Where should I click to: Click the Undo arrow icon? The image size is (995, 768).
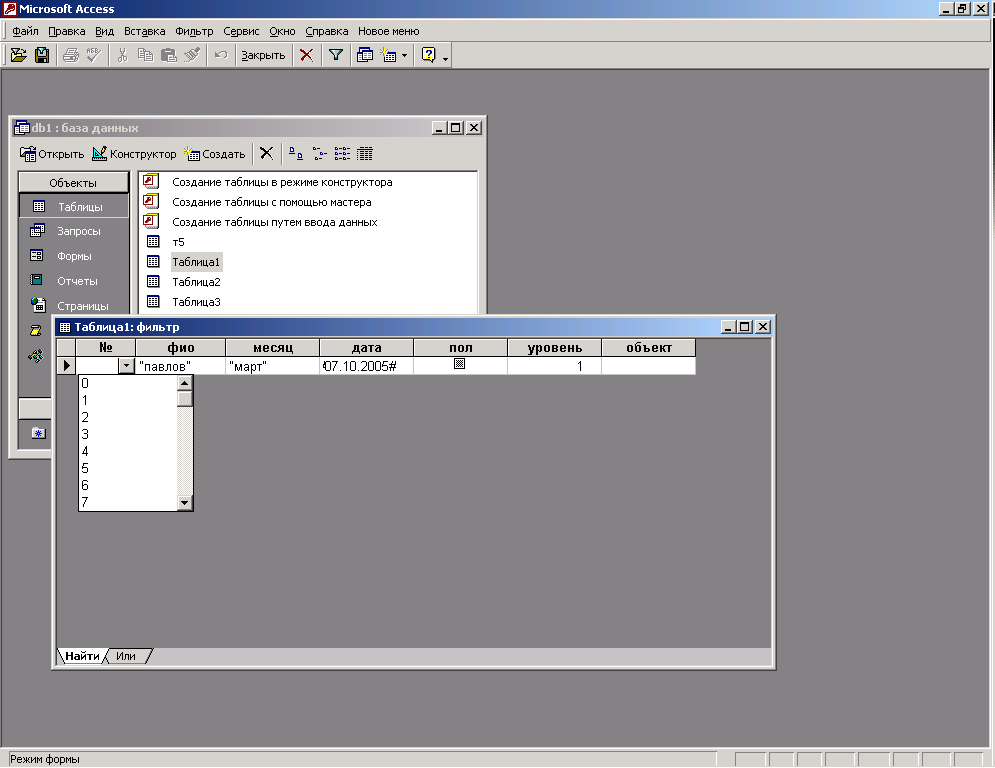point(221,55)
